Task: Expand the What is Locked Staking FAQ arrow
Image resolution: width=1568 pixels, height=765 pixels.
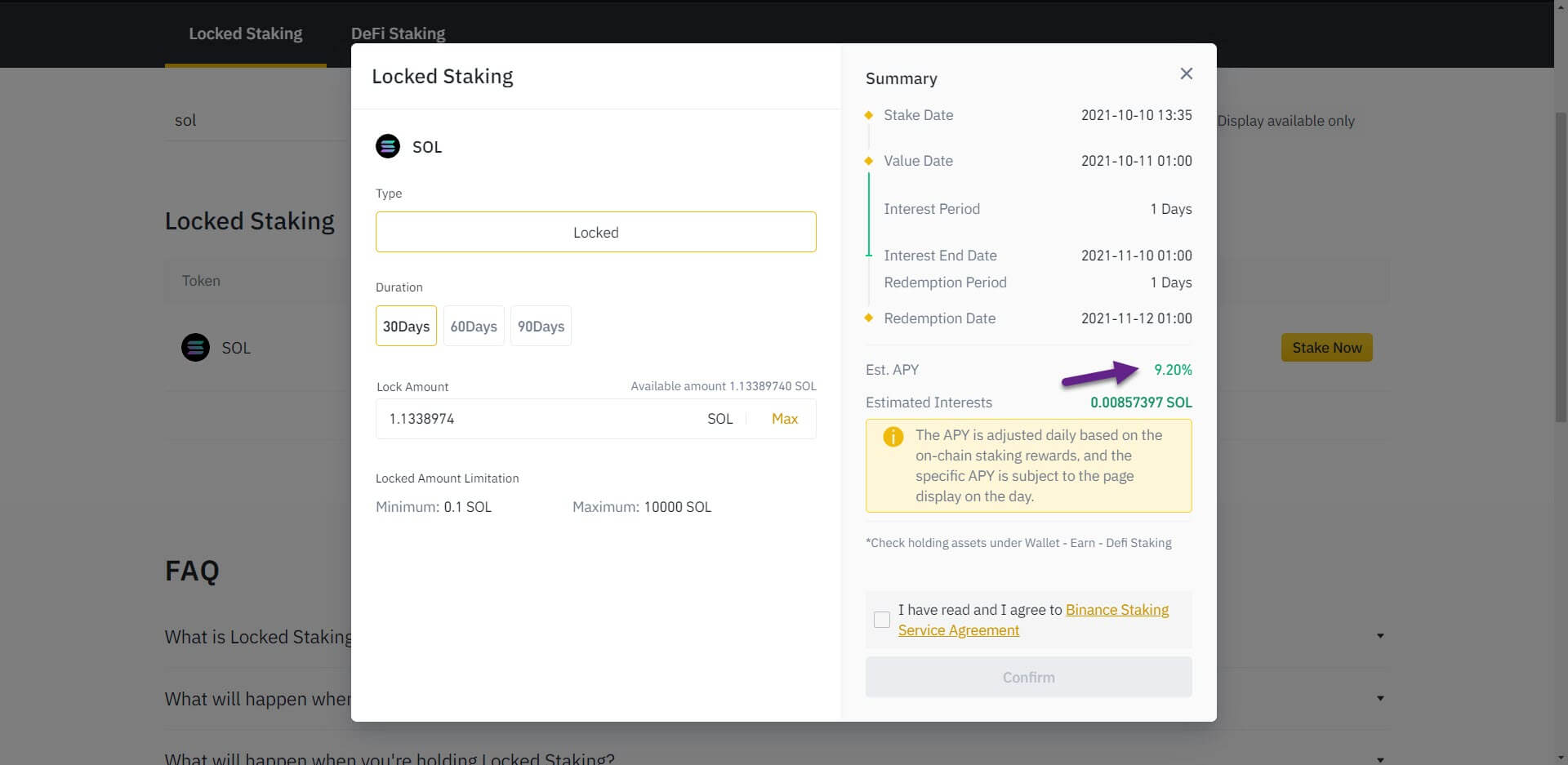Action: coord(1380,636)
